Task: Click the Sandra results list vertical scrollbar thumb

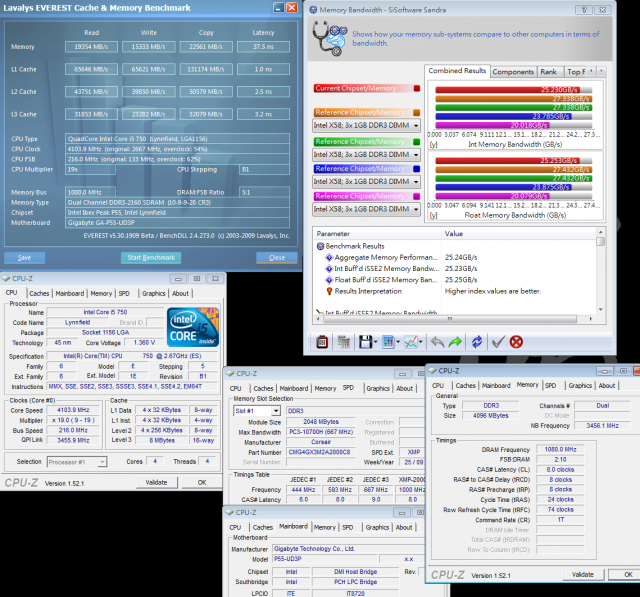Action: [x=600, y=241]
